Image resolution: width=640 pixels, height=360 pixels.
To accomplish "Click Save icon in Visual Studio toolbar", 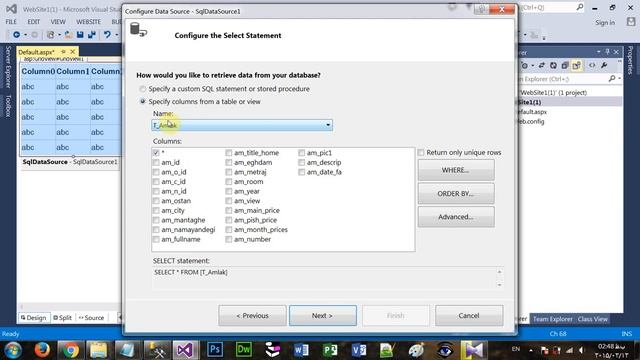I will tap(80, 35).
